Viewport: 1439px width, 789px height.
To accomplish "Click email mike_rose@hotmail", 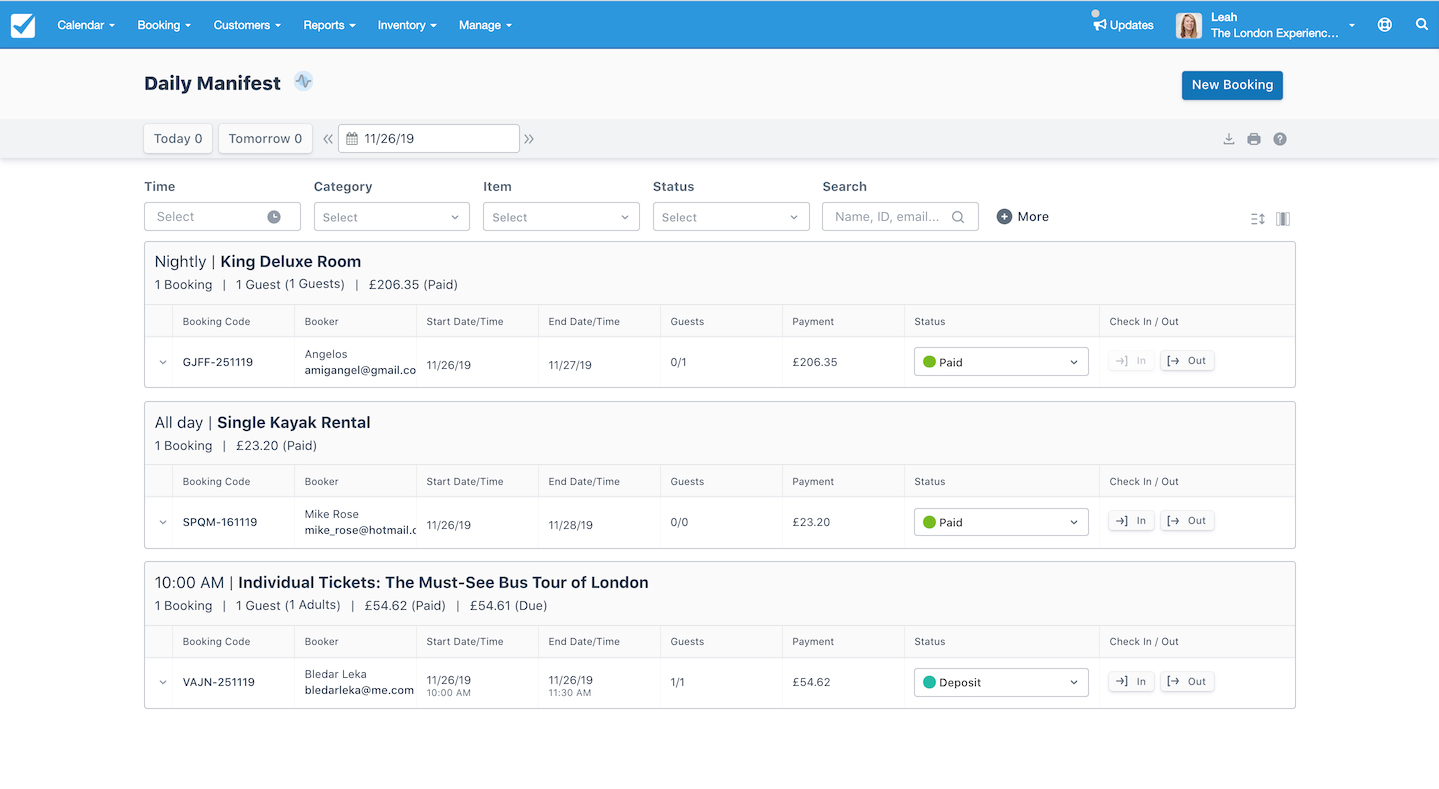I will tap(360, 530).
